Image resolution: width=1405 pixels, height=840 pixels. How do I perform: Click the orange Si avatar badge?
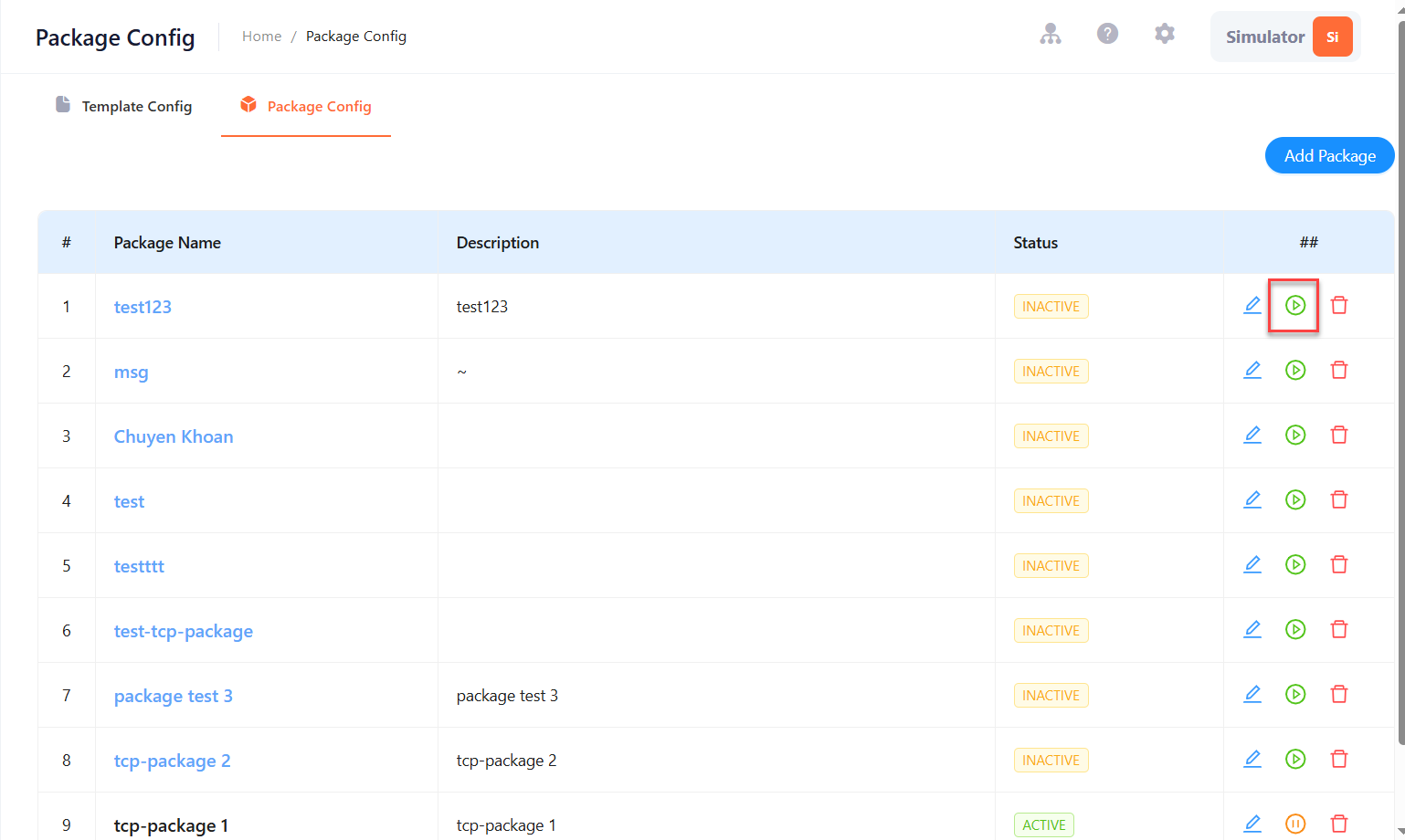[x=1332, y=37]
